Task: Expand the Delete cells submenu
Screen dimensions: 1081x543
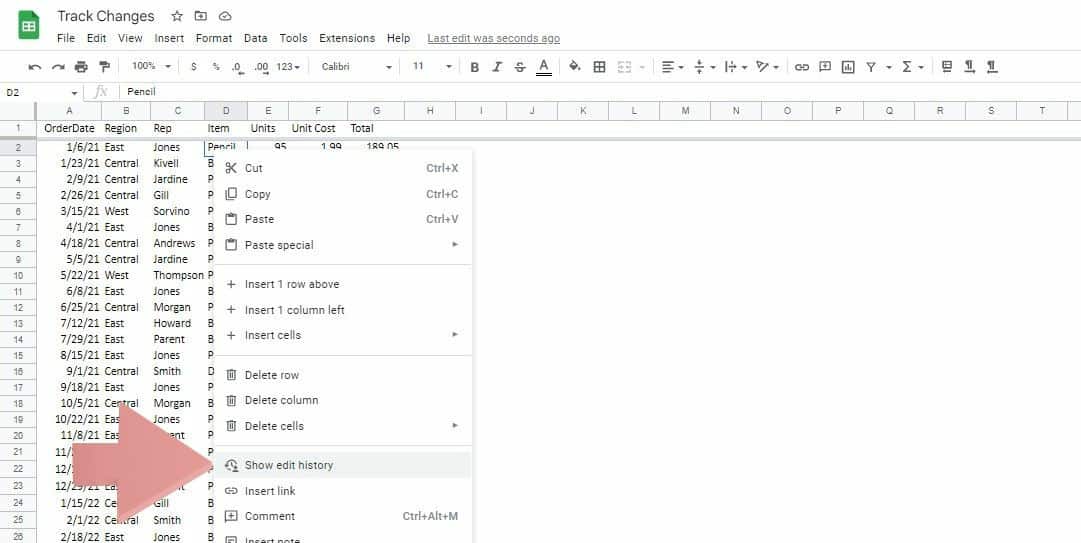Action: click(x=343, y=426)
